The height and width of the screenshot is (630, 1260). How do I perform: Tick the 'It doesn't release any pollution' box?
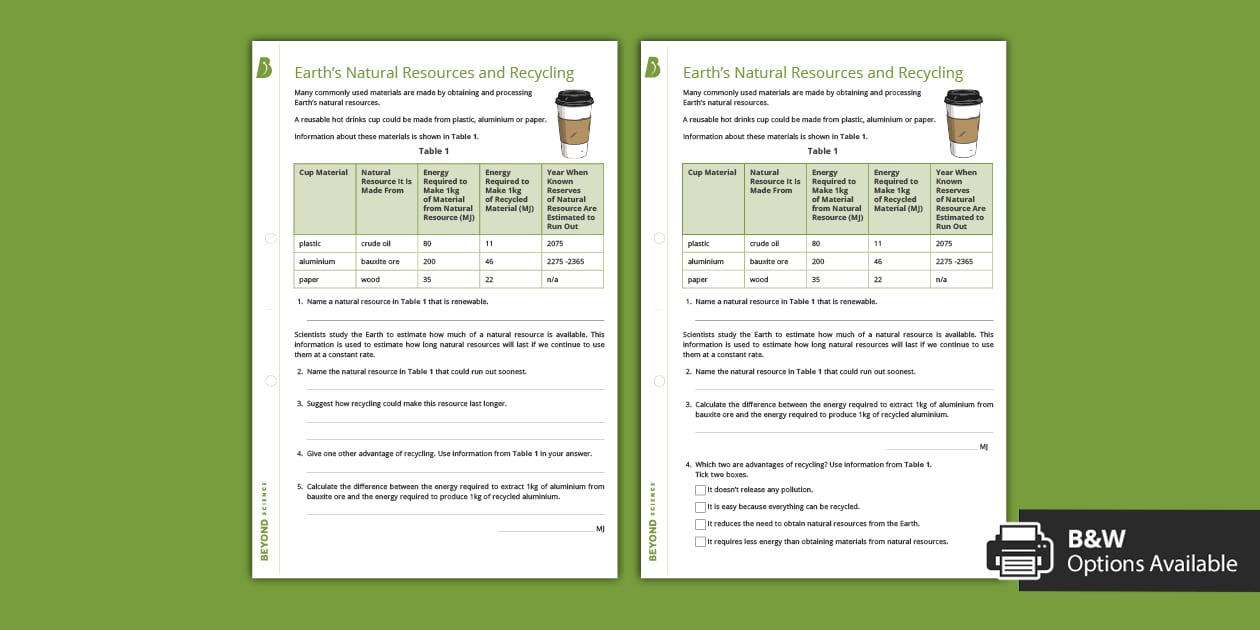700,489
